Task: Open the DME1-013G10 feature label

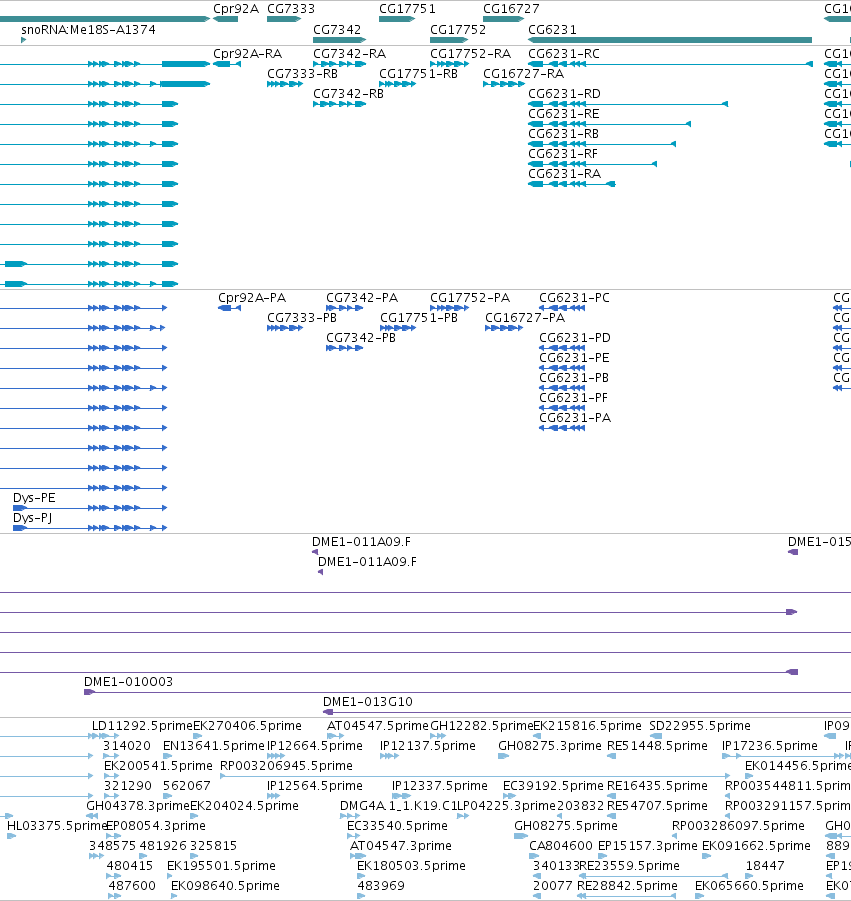Action: click(368, 702)
